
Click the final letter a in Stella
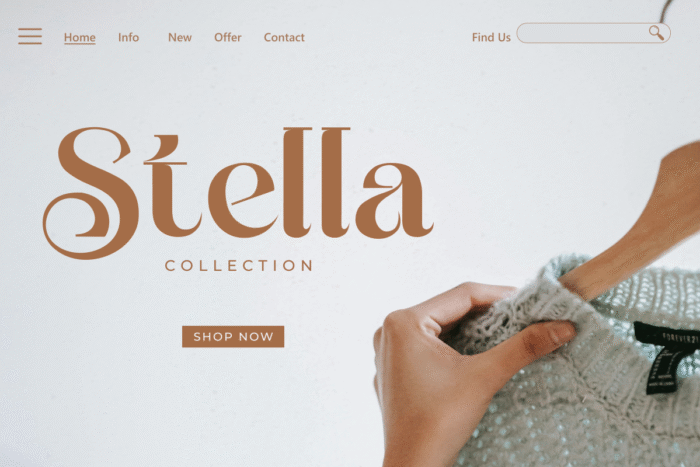(395, 200)
